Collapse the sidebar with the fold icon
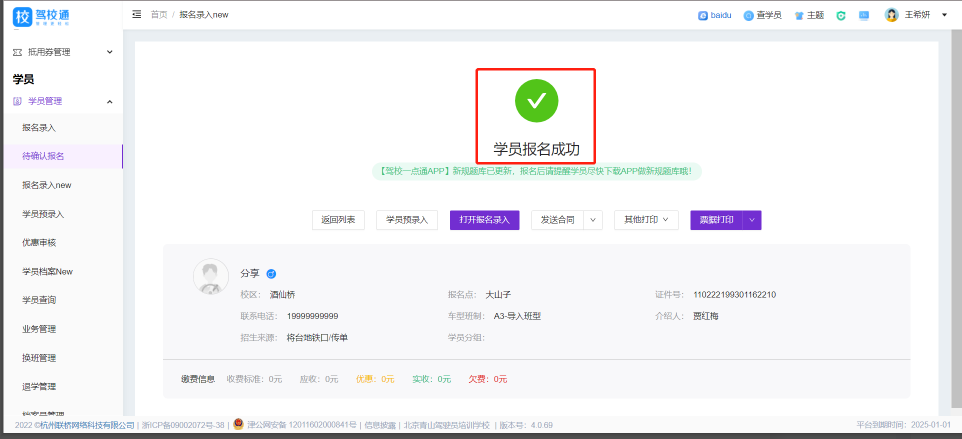 [137, 14]
